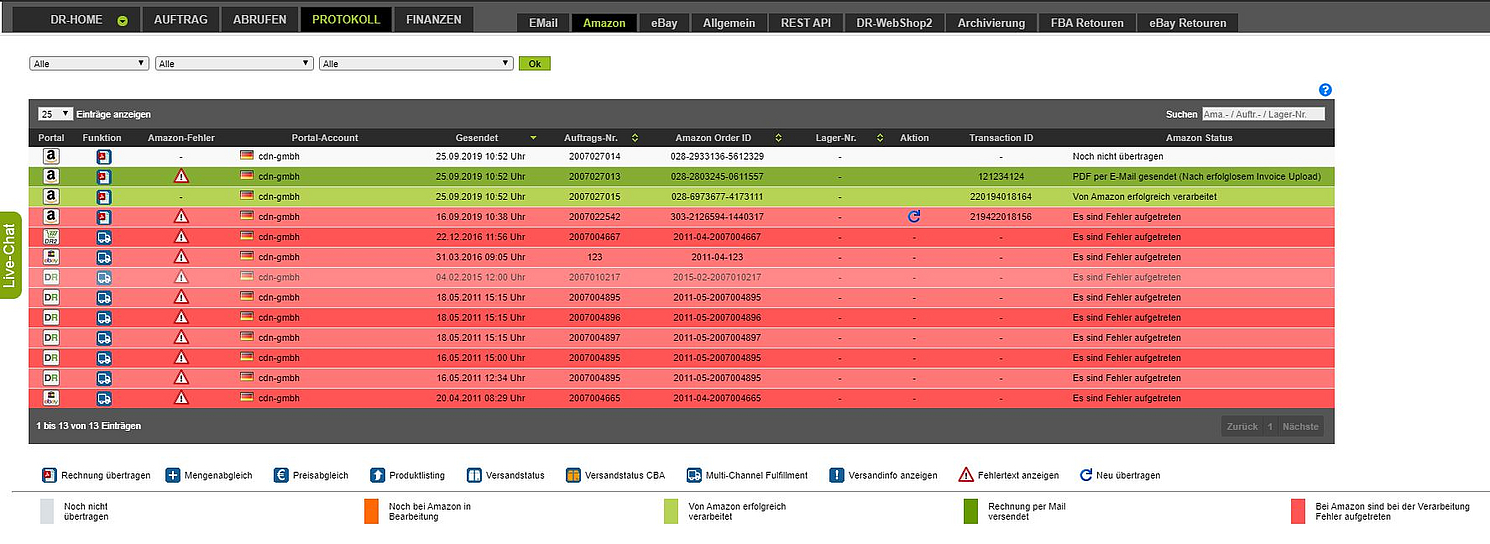The image size is (1490, 544).
Task: Select the EMail protocol tab
Action: coord(543,23)
